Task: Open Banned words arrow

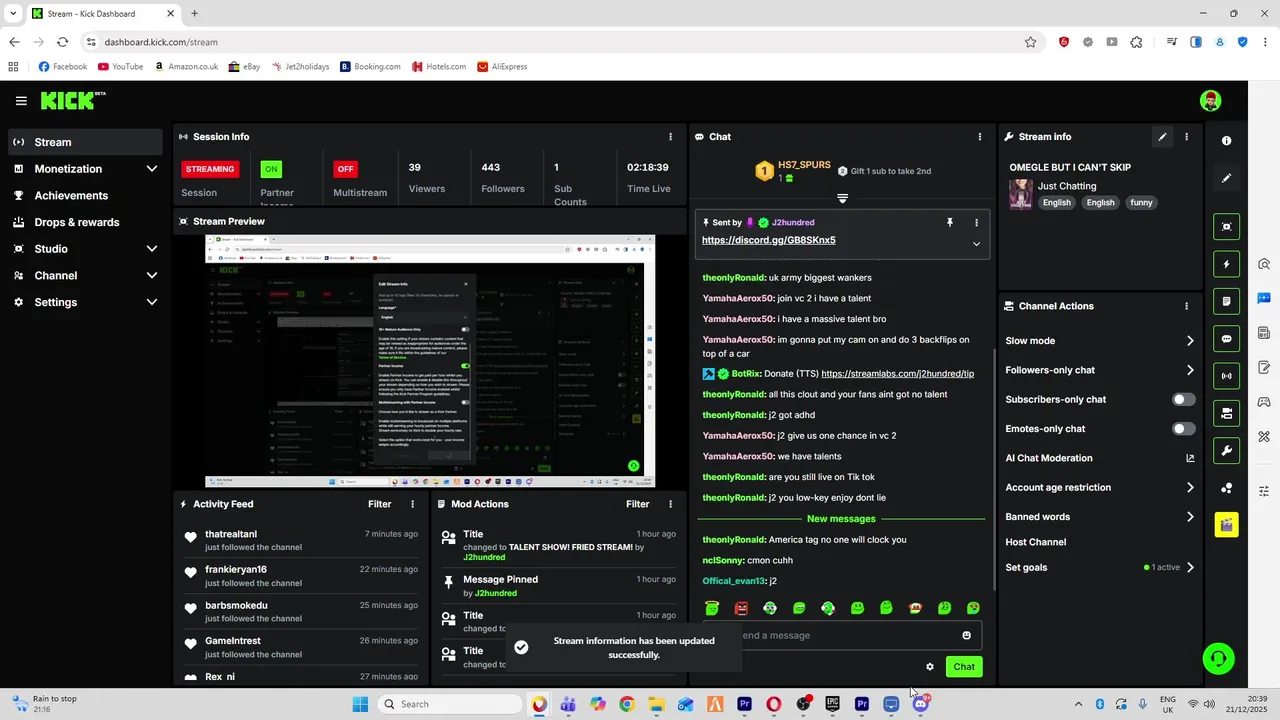Action: tap(1190, 517)
